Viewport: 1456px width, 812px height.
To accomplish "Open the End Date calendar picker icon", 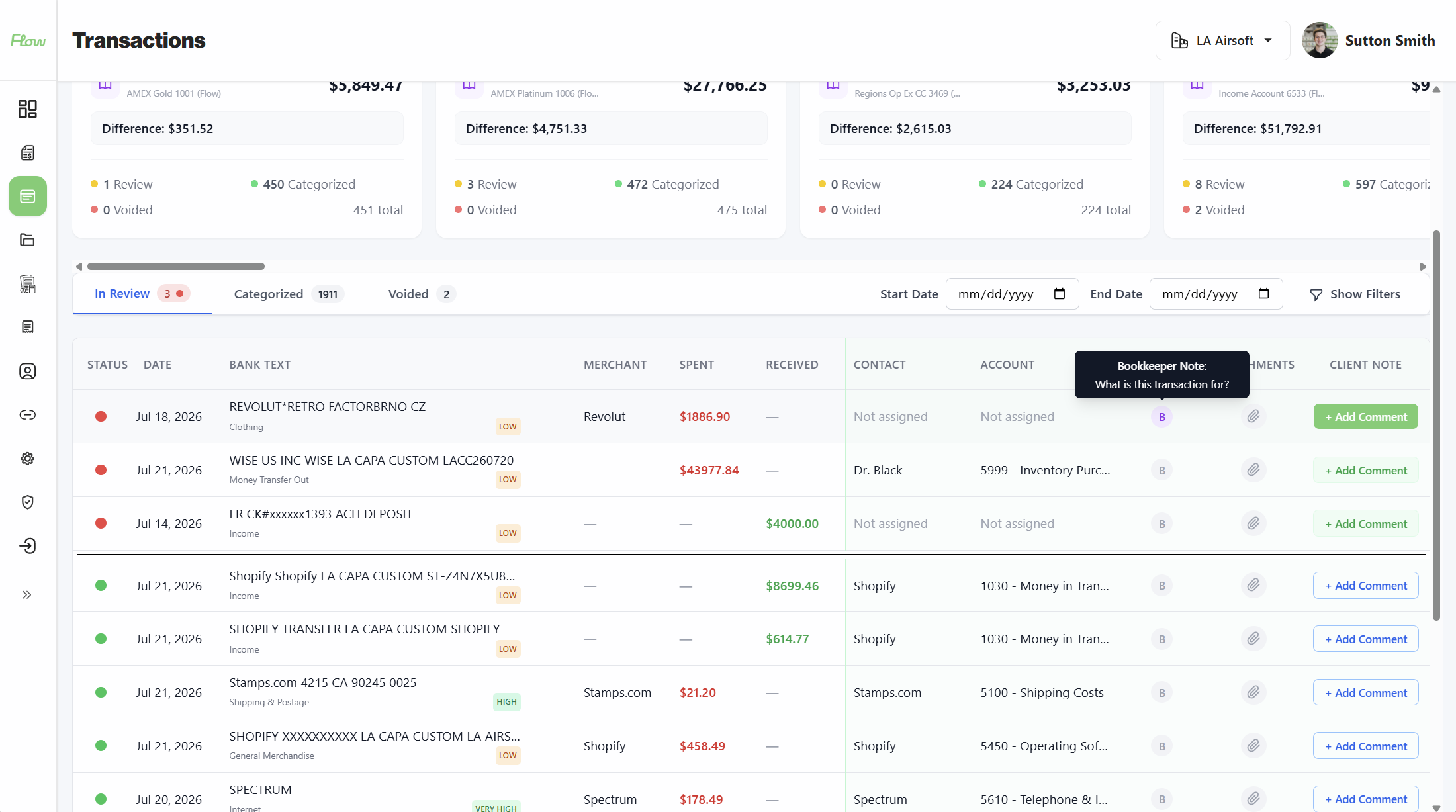I will tap(1263, 294).
